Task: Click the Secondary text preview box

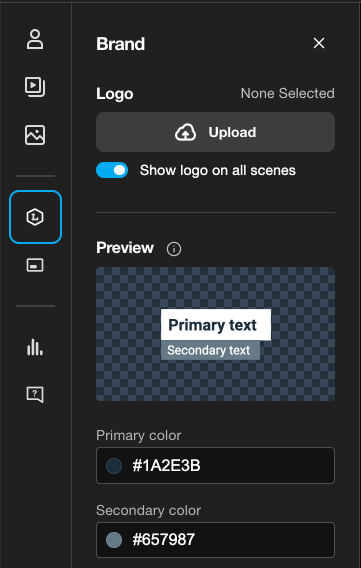Action: click(x=210, y=350)
